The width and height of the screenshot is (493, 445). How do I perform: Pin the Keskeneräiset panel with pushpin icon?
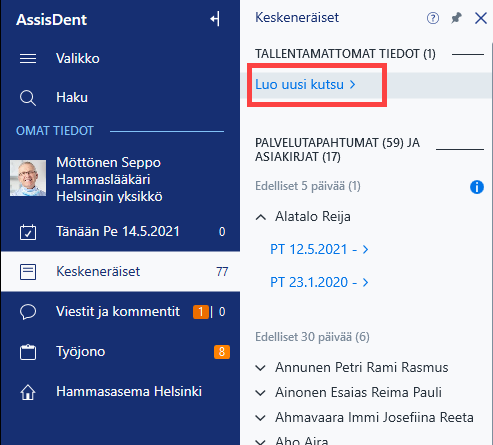click(x=456, y=18)
